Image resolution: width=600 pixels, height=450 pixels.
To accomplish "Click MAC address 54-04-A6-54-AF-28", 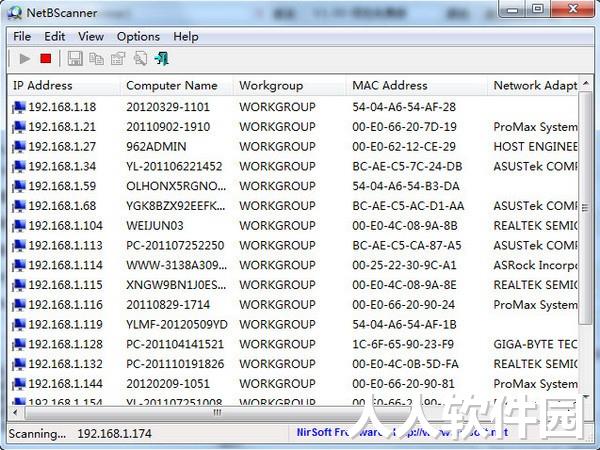I will pyautogui.click(x=404, y=107).
